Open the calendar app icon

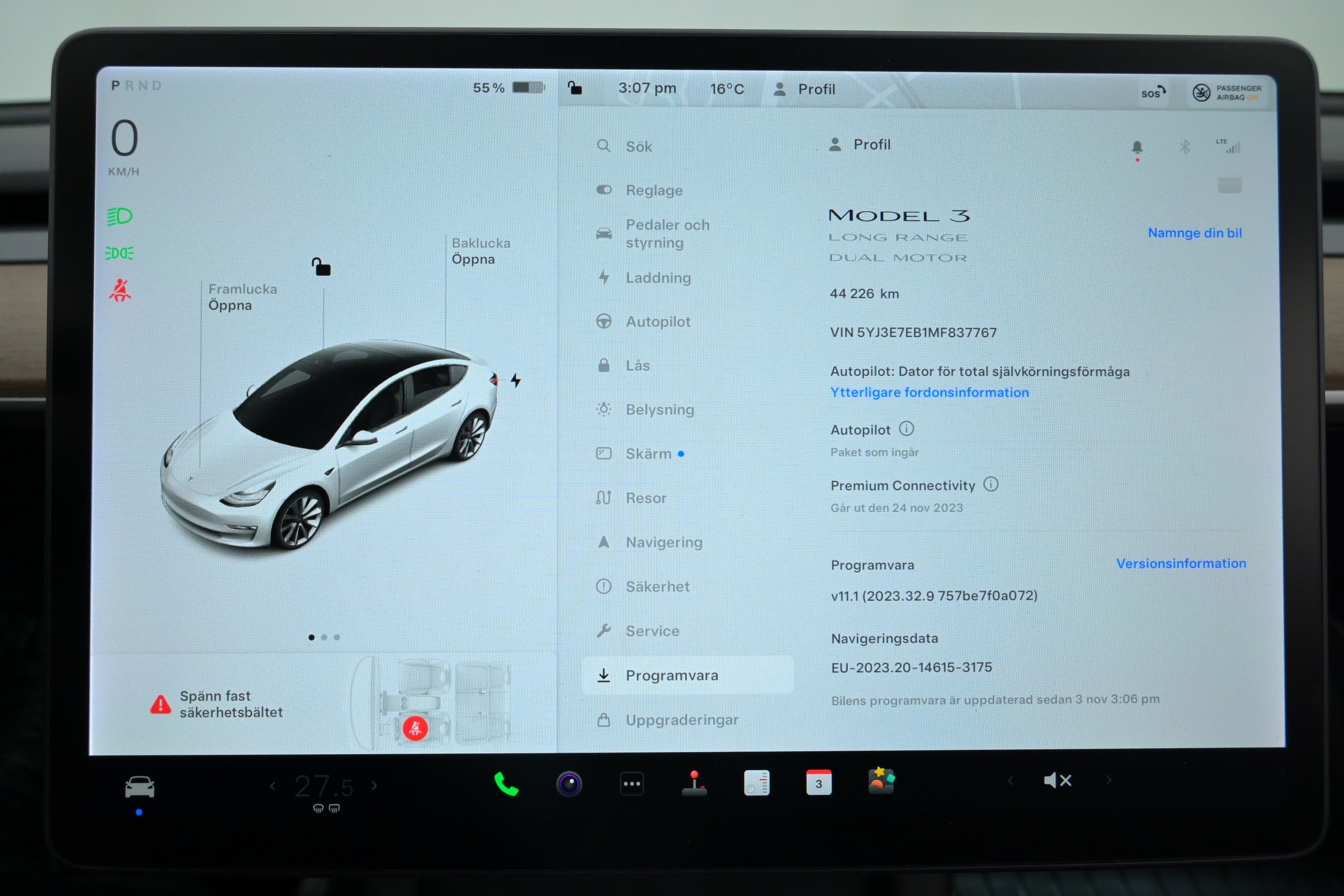(x=819, y=783)
